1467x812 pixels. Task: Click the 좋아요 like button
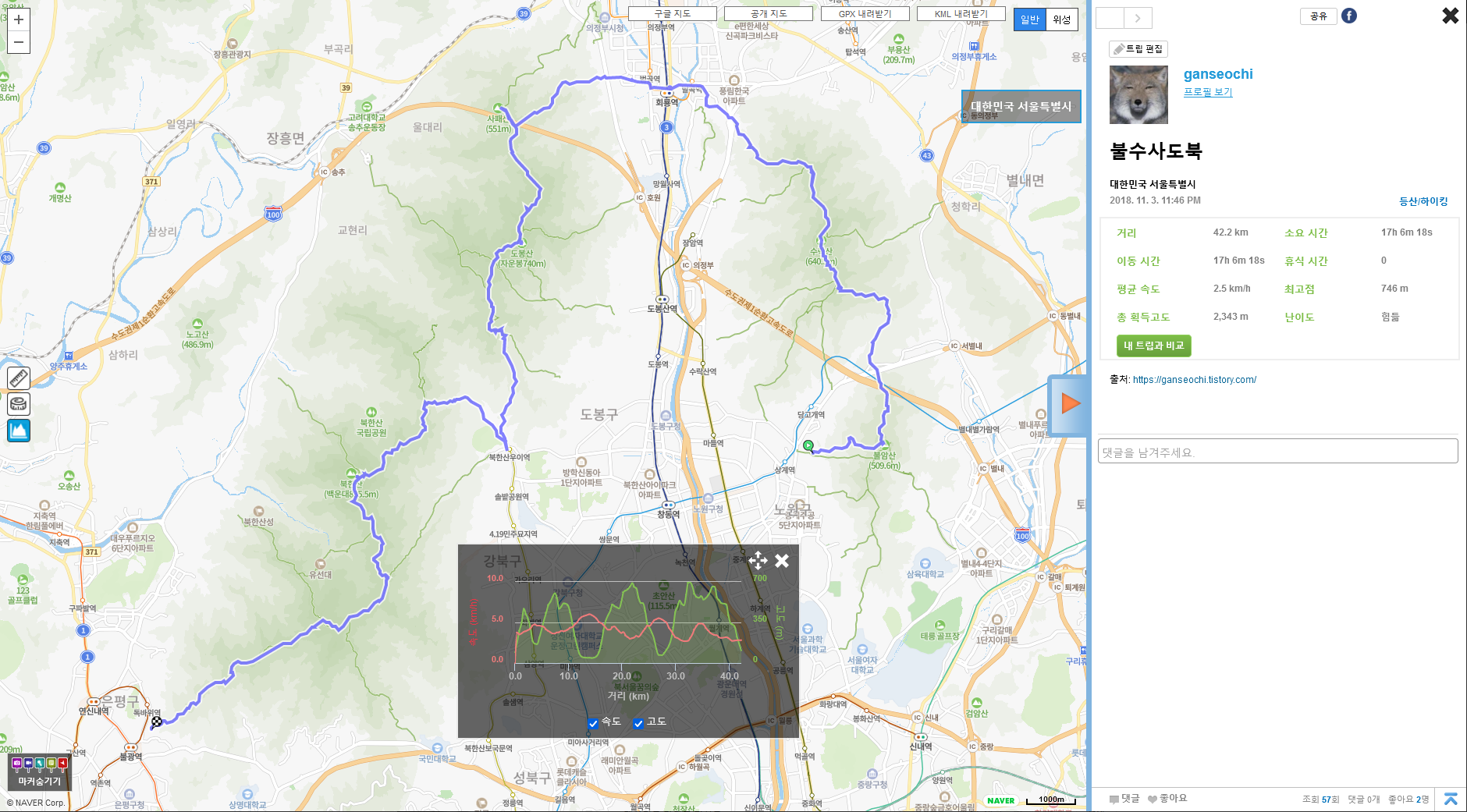(x=1167, y=799)
